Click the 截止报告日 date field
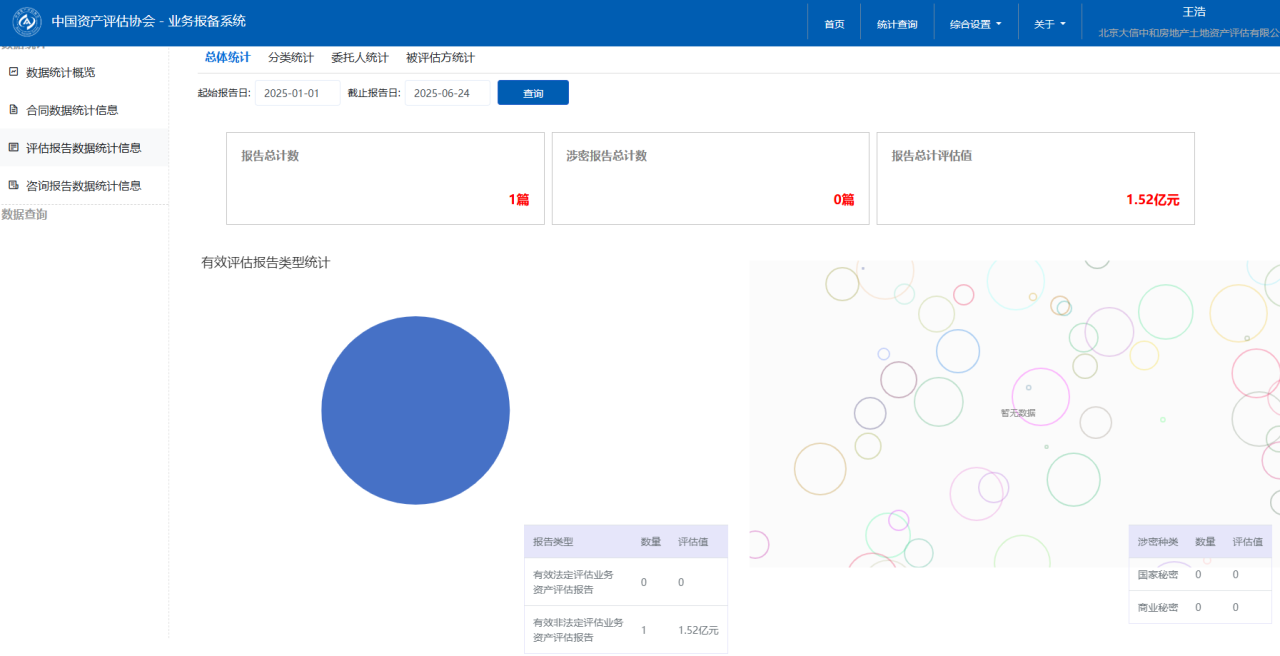 tap(447, 93)
